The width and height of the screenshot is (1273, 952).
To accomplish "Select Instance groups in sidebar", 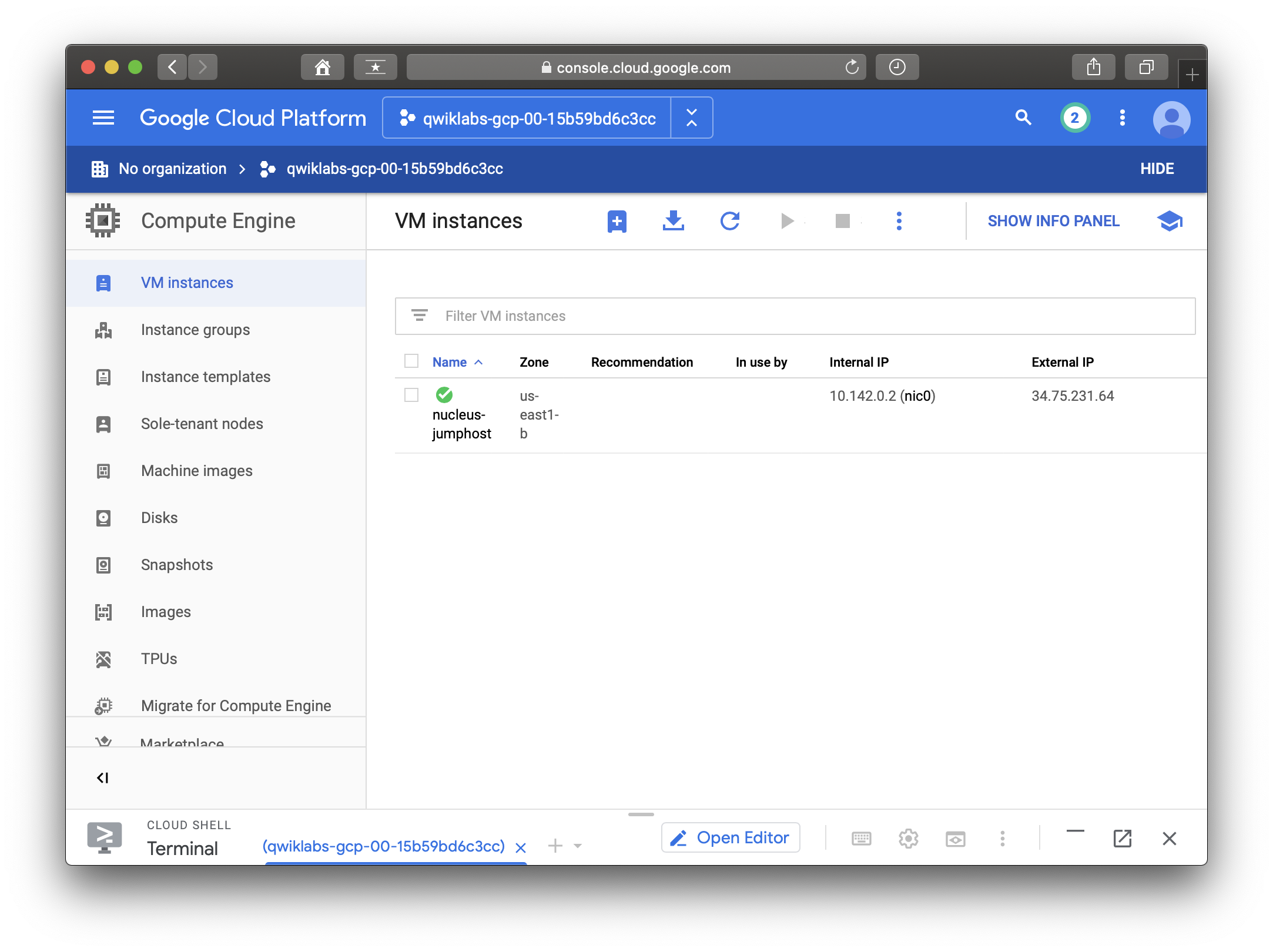I will (x=195, y=330).
